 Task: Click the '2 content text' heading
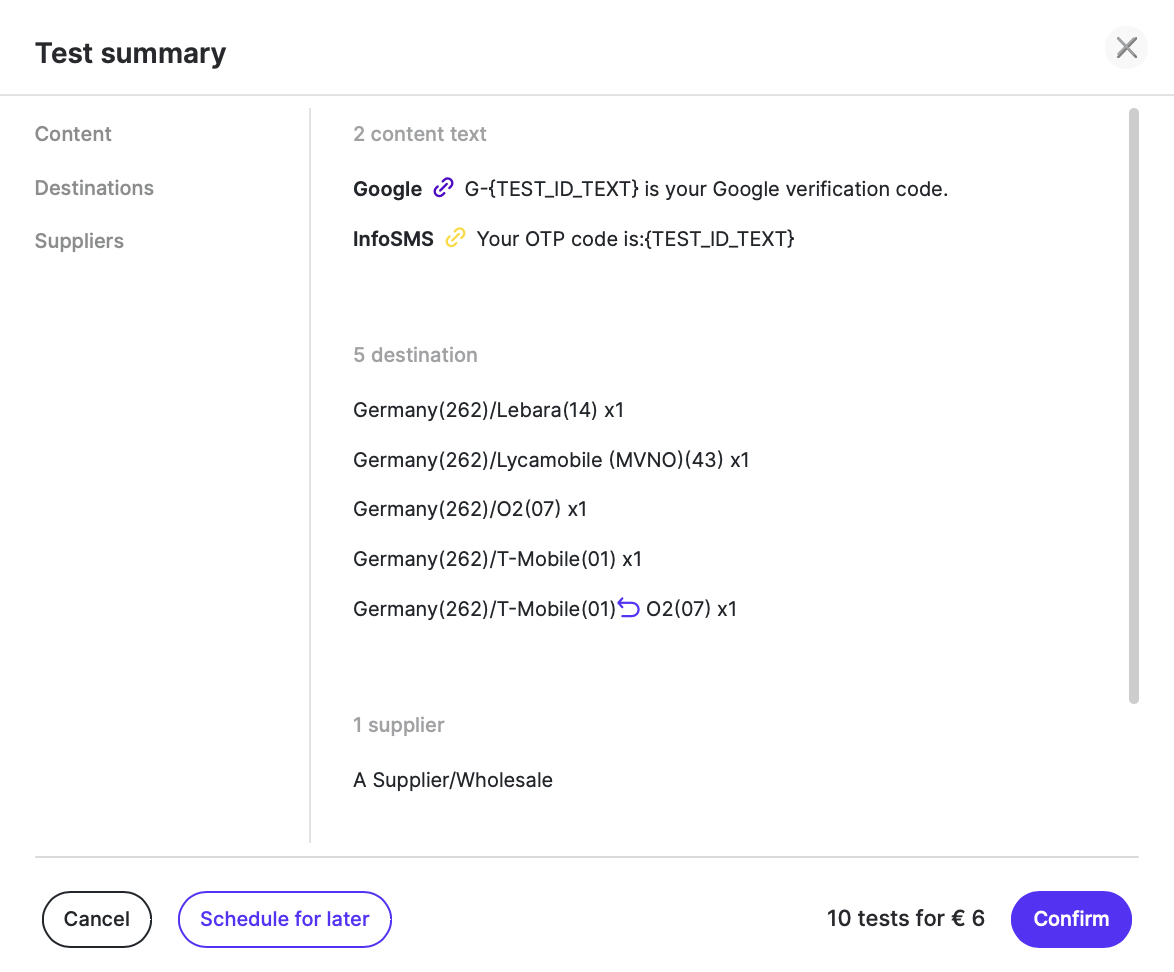tap(419, 134)
